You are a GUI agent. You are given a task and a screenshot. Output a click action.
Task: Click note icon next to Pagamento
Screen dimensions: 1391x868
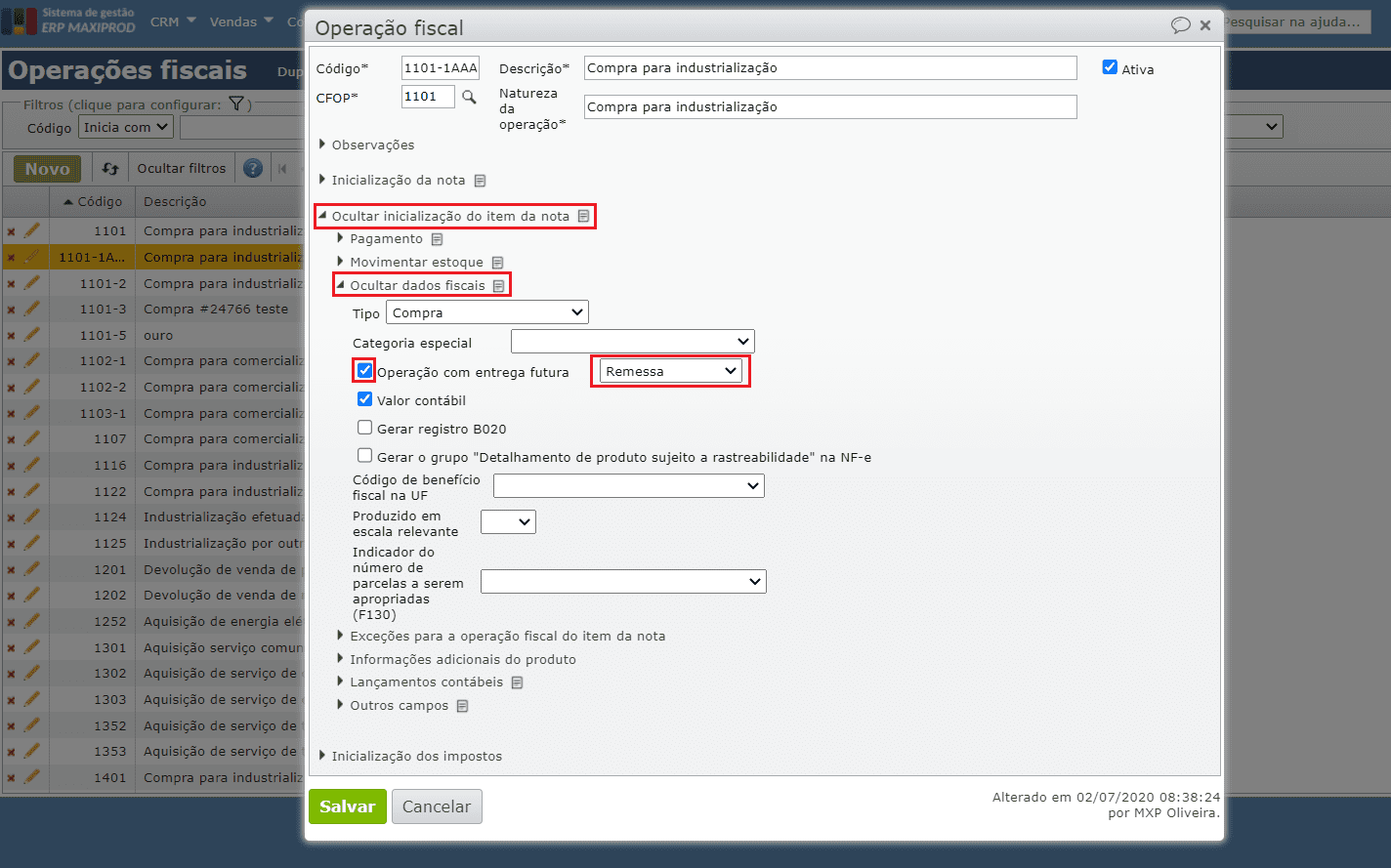437,239
